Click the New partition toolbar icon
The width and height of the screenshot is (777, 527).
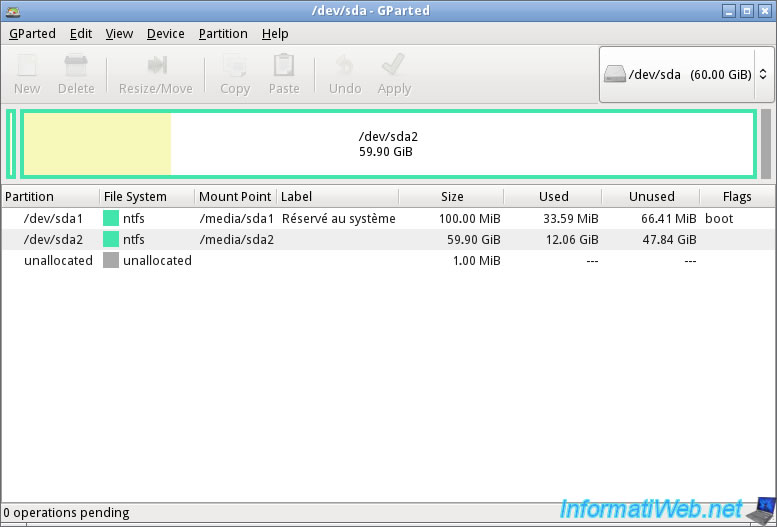coord(27,65)
